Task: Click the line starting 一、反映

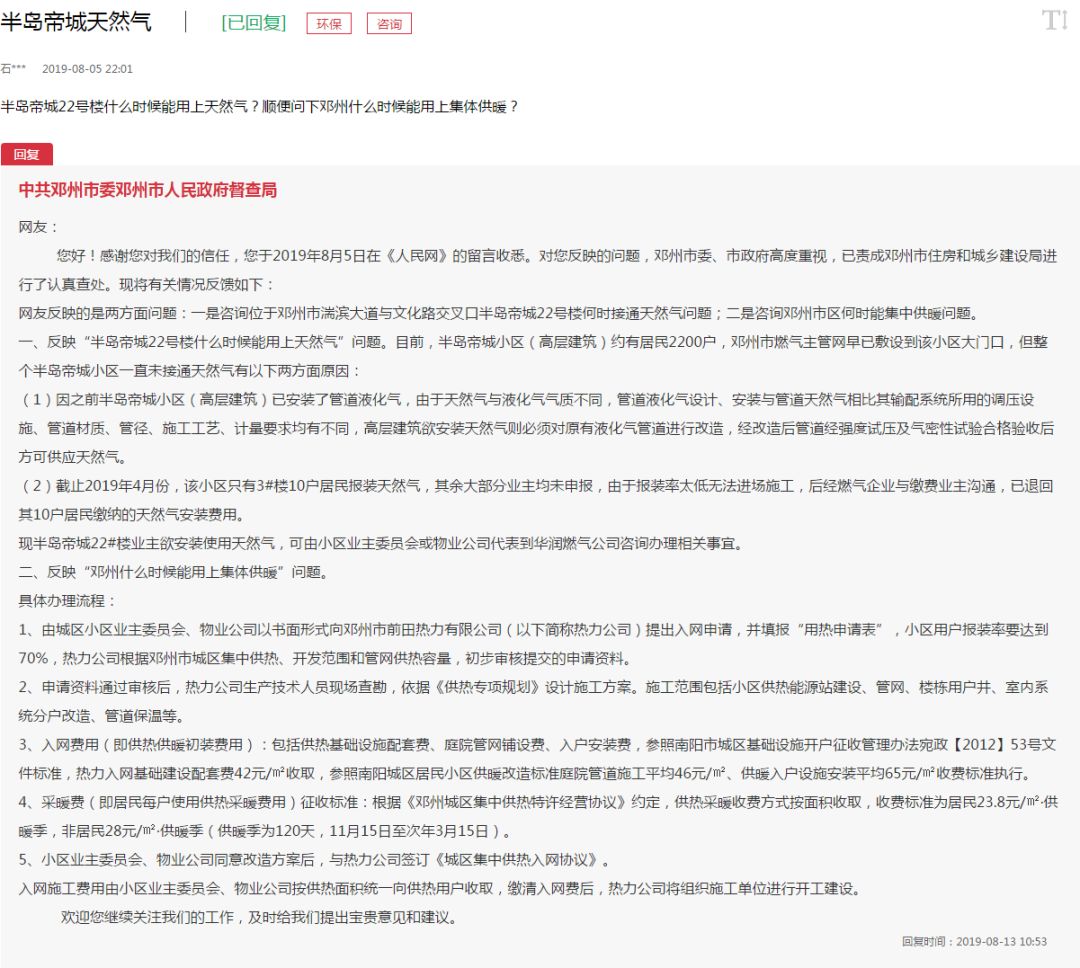Action: pyautogui.click(x=533, y=342)
